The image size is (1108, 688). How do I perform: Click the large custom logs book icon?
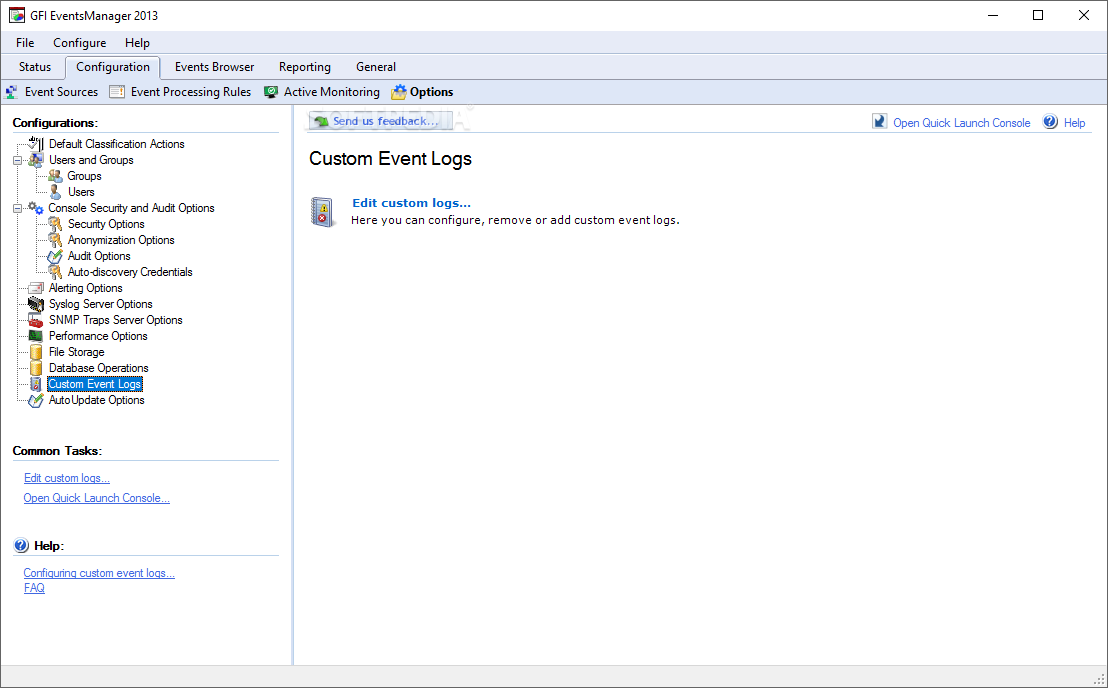tap(322, 212)
